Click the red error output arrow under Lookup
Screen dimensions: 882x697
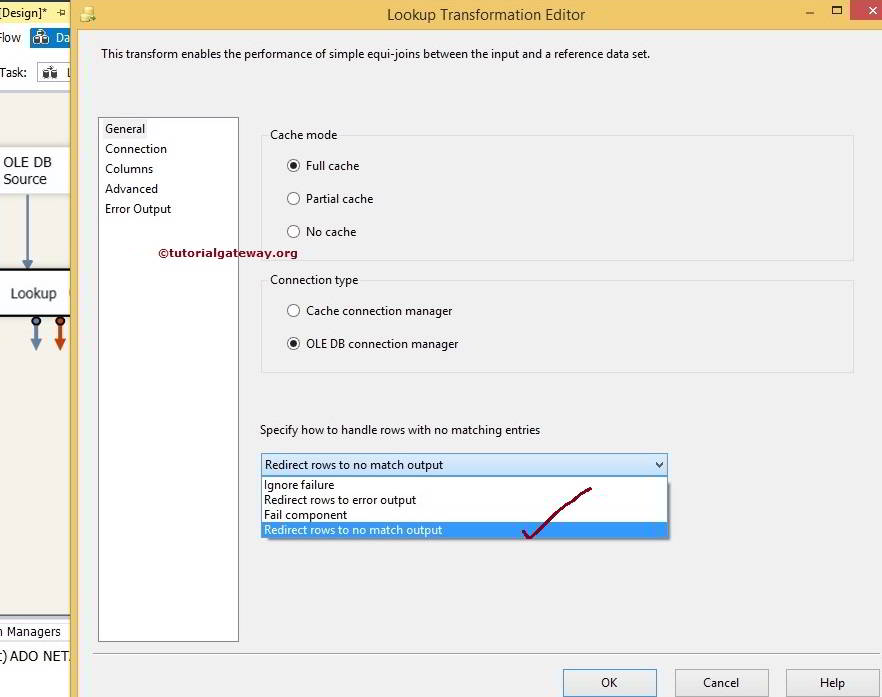60,330
